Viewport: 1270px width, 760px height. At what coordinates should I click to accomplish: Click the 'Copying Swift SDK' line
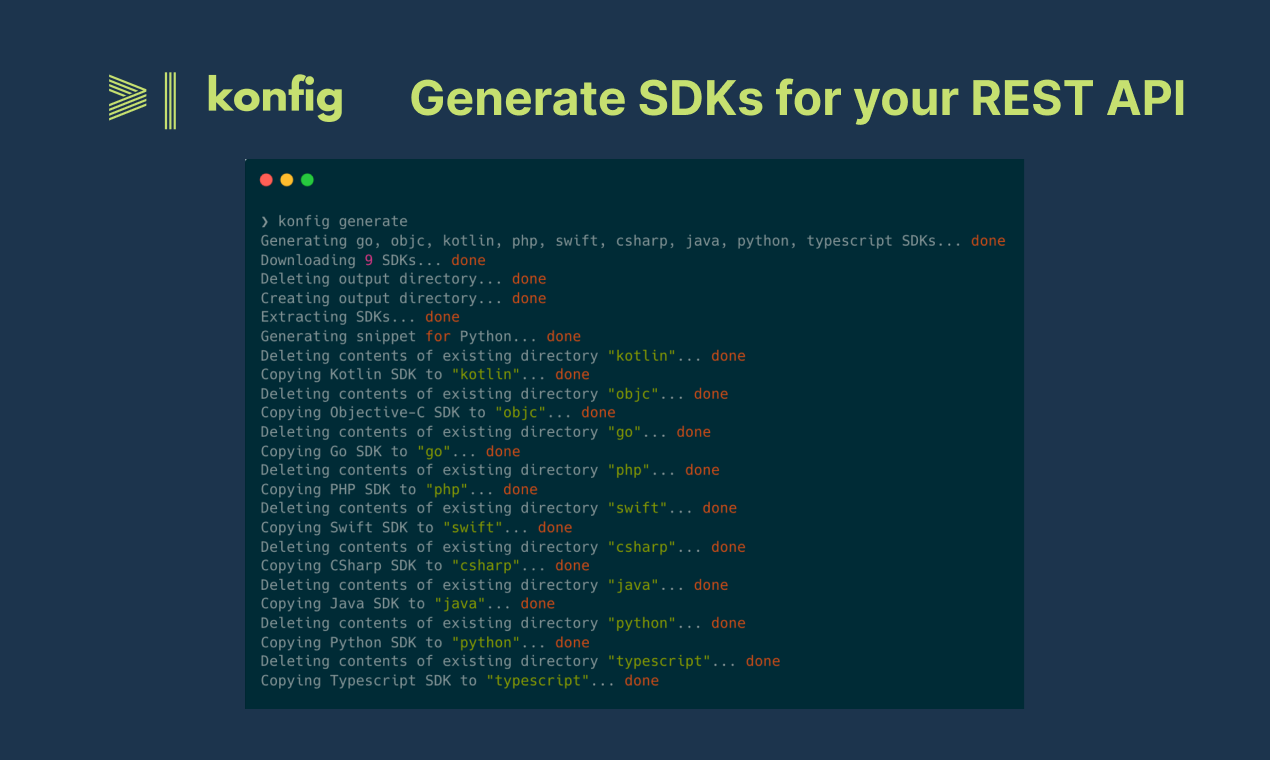click(416, 527)
